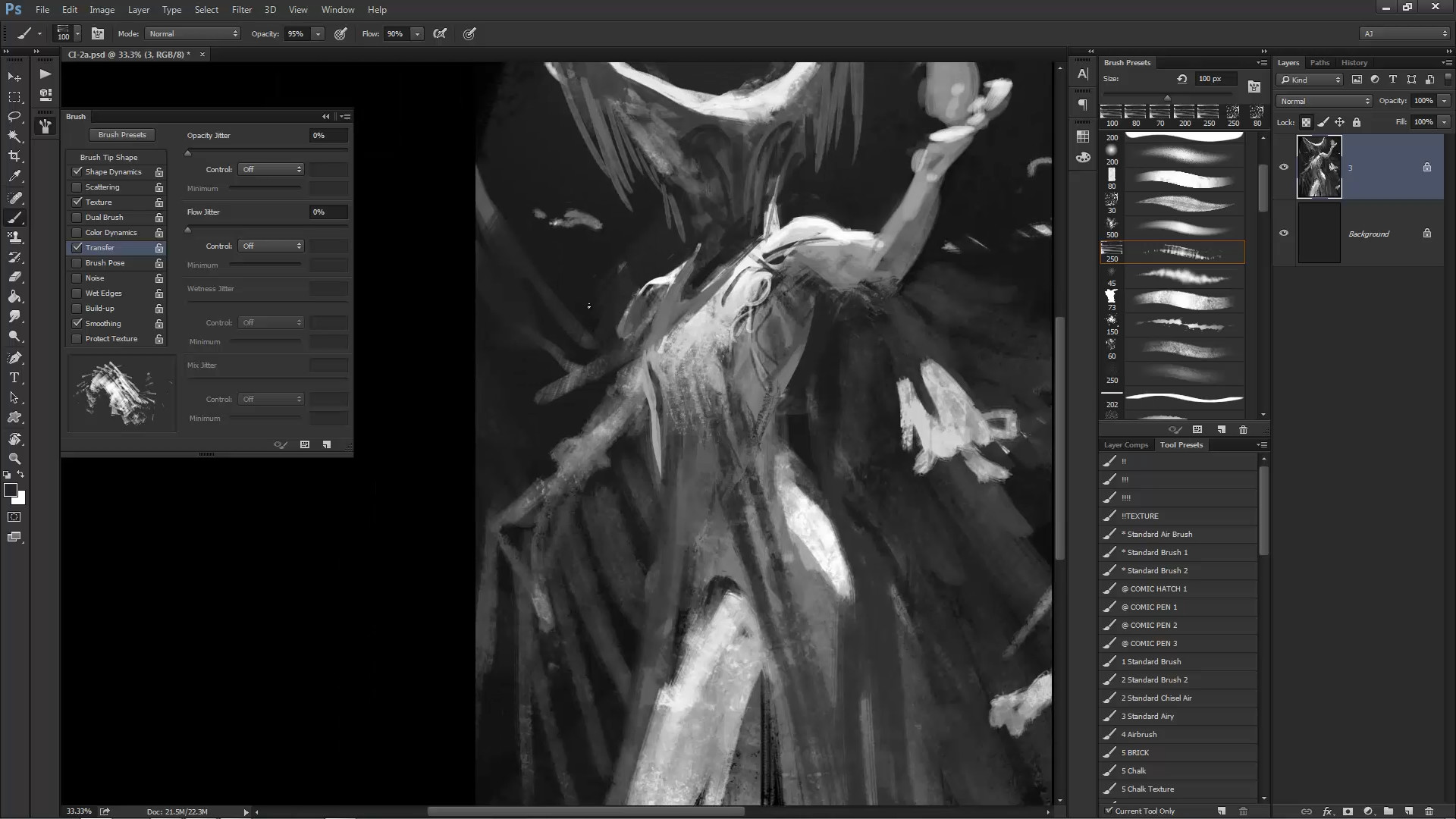
Task: Select the Horizontal Type tool
Action: tap(14, 378)
